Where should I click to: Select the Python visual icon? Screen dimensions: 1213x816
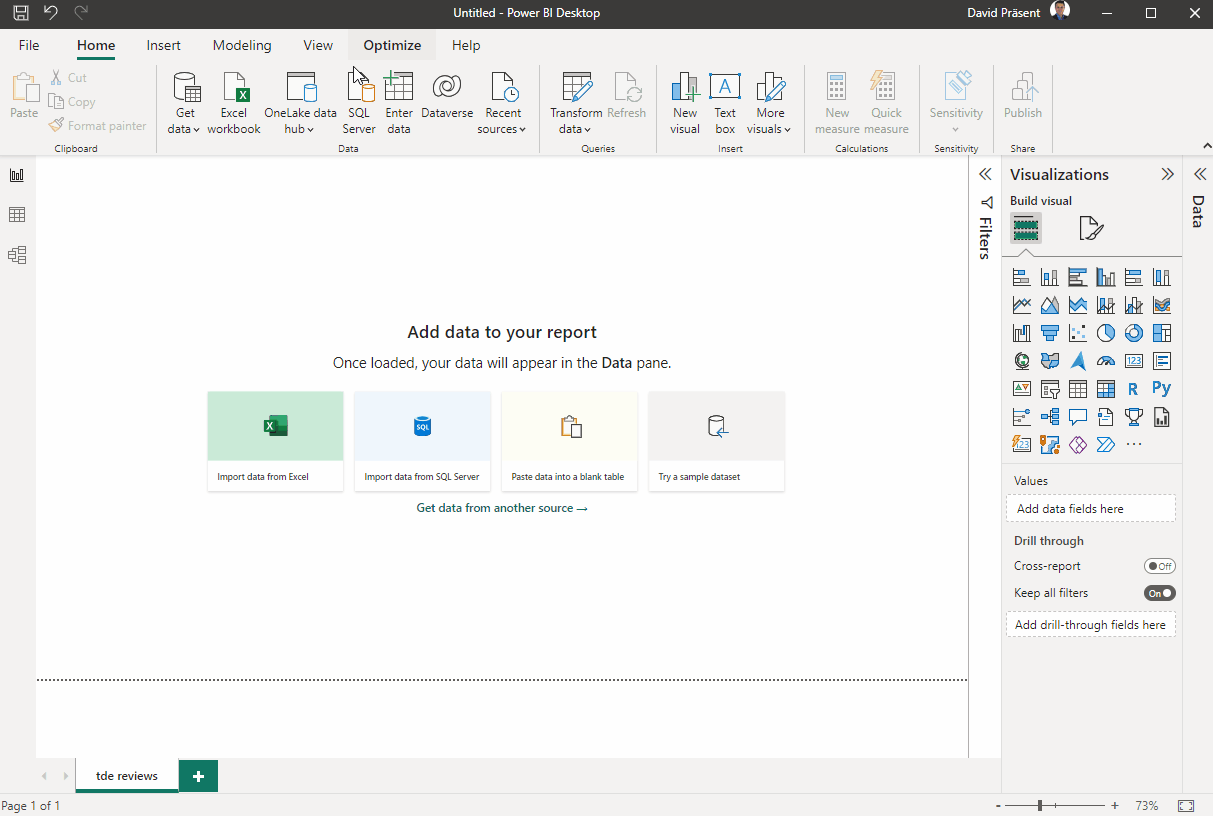[1161, 389]
